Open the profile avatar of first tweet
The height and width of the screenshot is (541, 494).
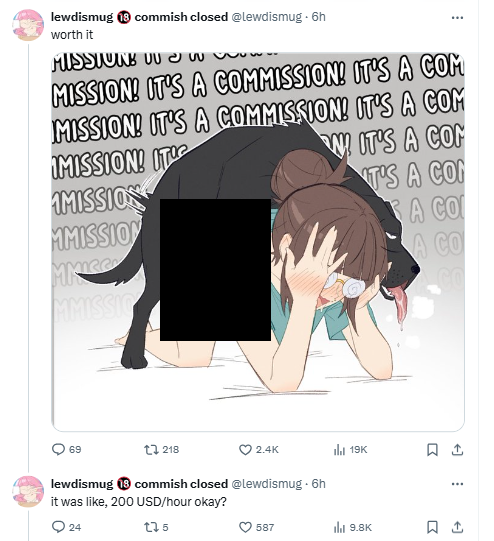coord(28,25)
